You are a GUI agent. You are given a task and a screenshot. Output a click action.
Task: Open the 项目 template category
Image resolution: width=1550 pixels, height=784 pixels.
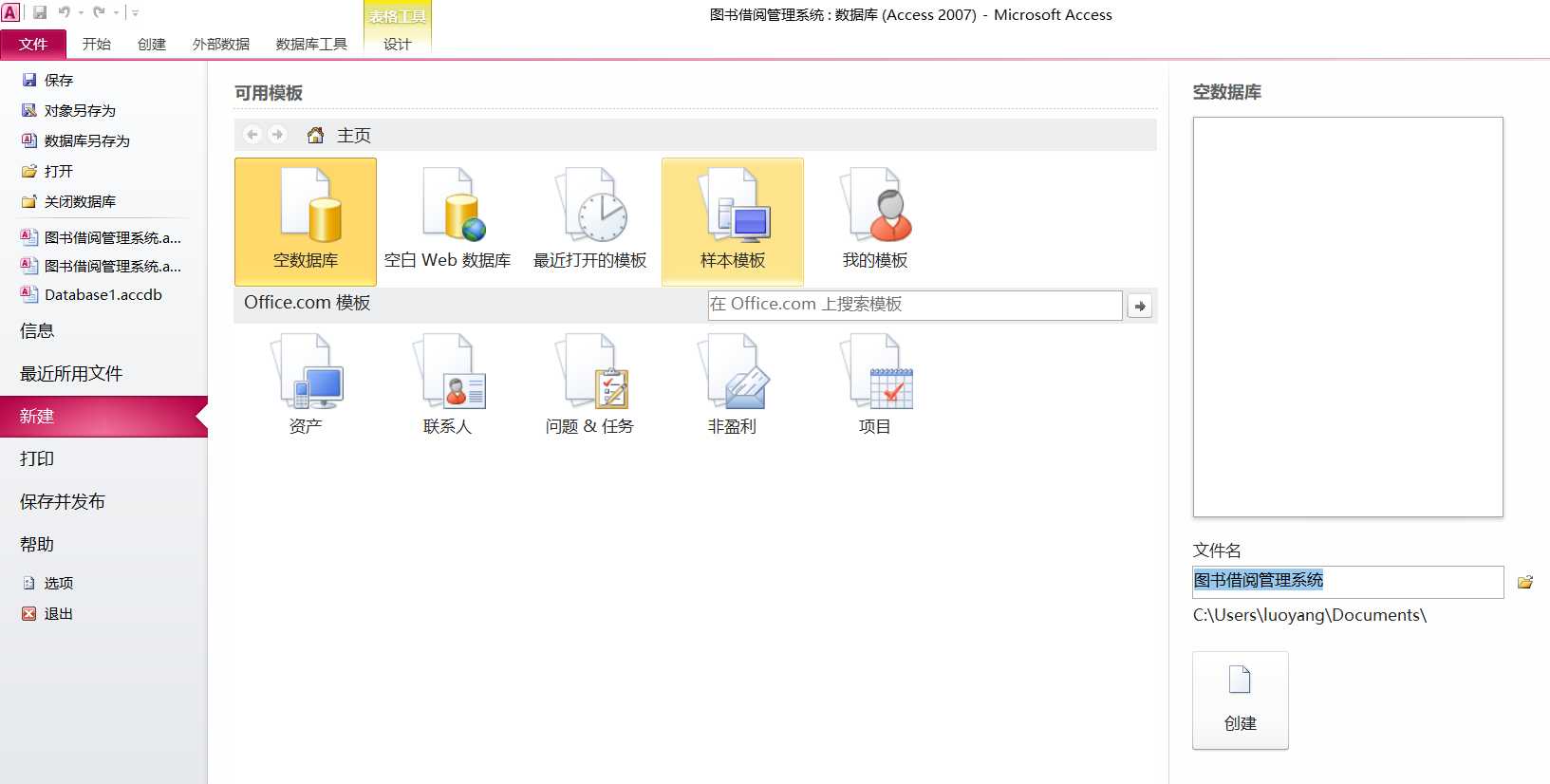coord(875,384)
